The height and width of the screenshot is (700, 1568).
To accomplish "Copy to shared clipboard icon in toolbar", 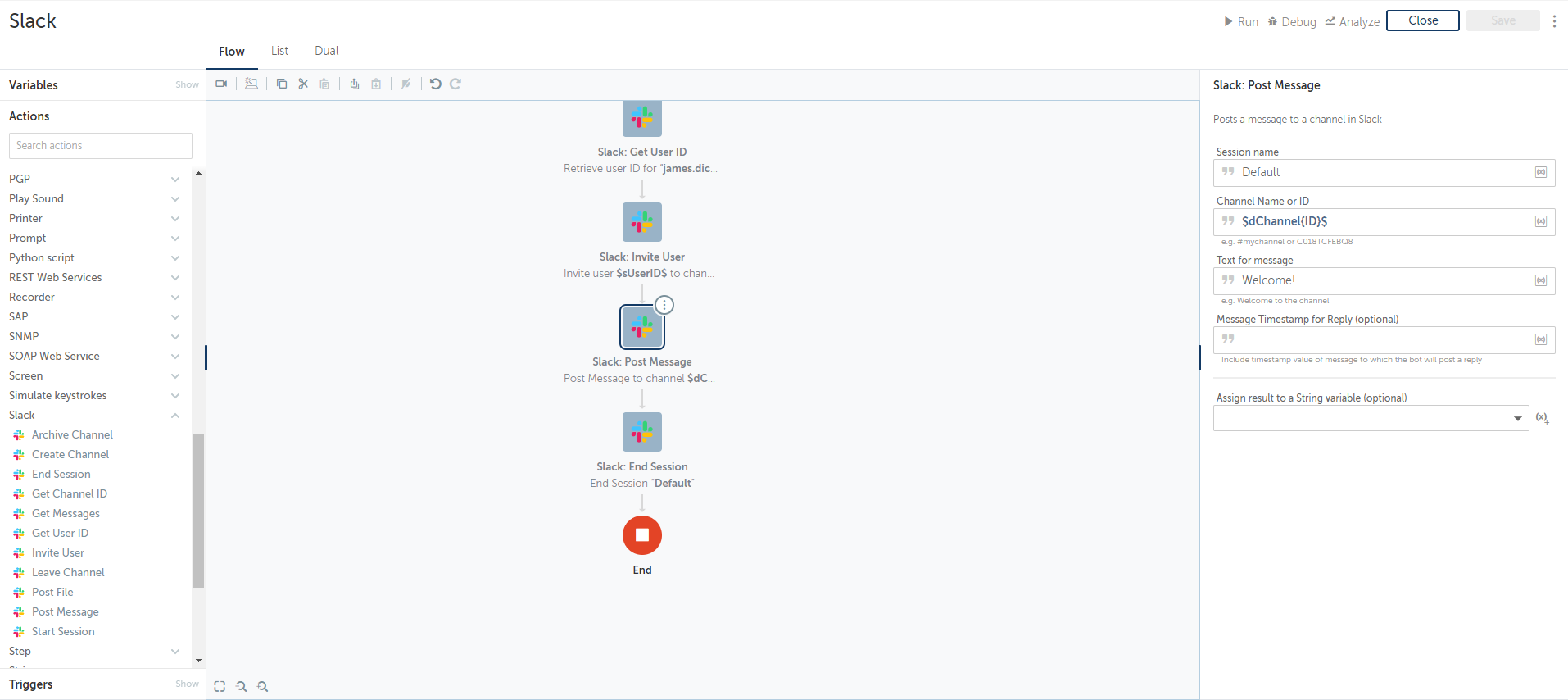I will 355,84.
